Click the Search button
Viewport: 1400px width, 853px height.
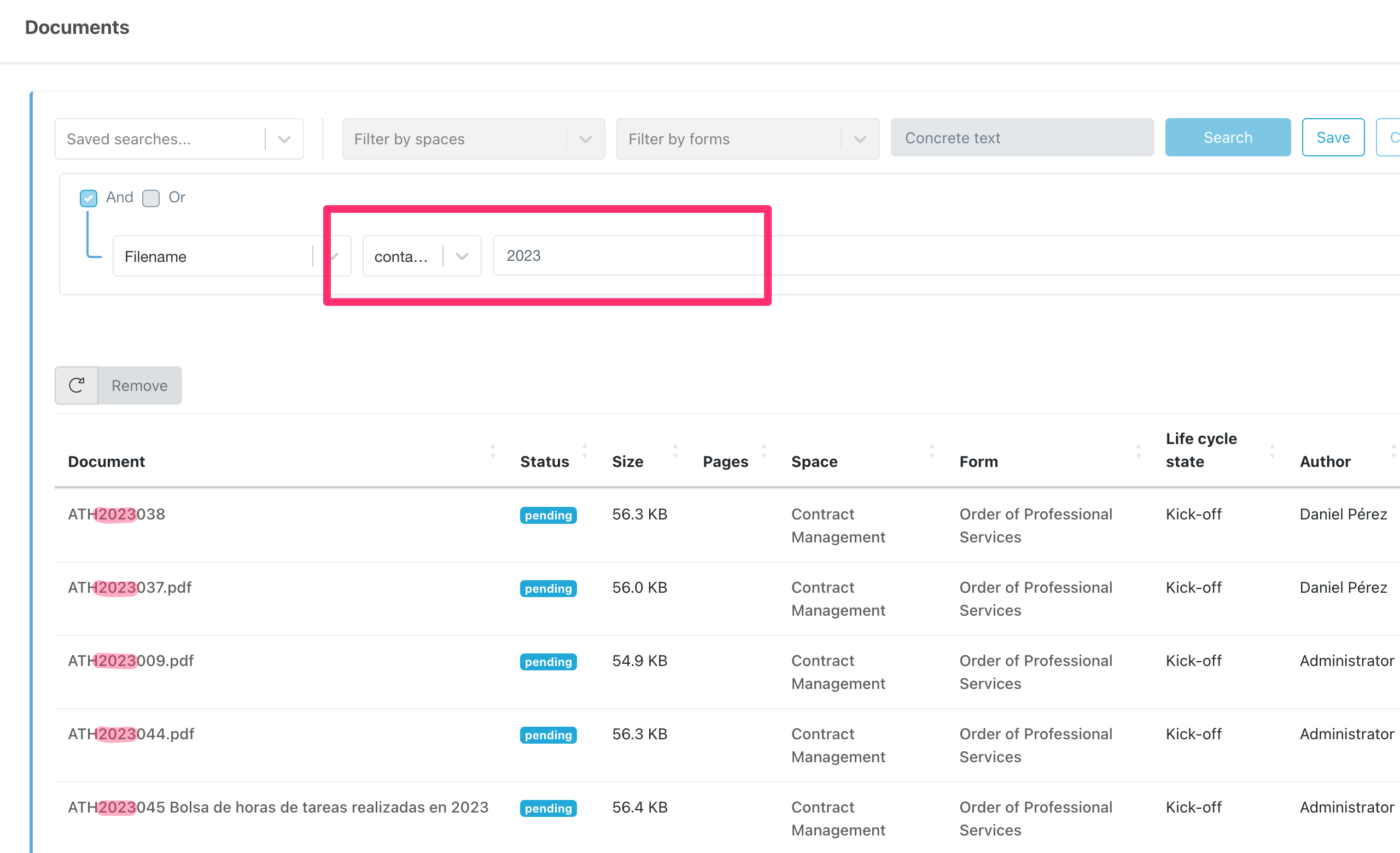click(x=1227, y=137)
